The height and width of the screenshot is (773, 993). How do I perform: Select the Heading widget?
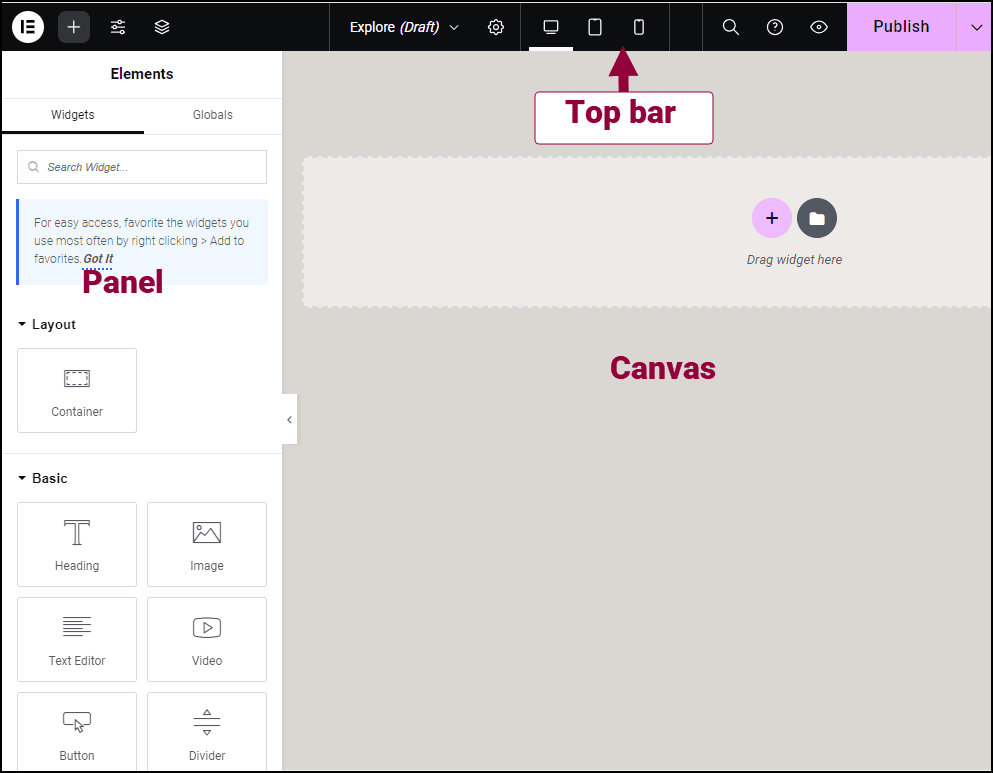(77, 544)
